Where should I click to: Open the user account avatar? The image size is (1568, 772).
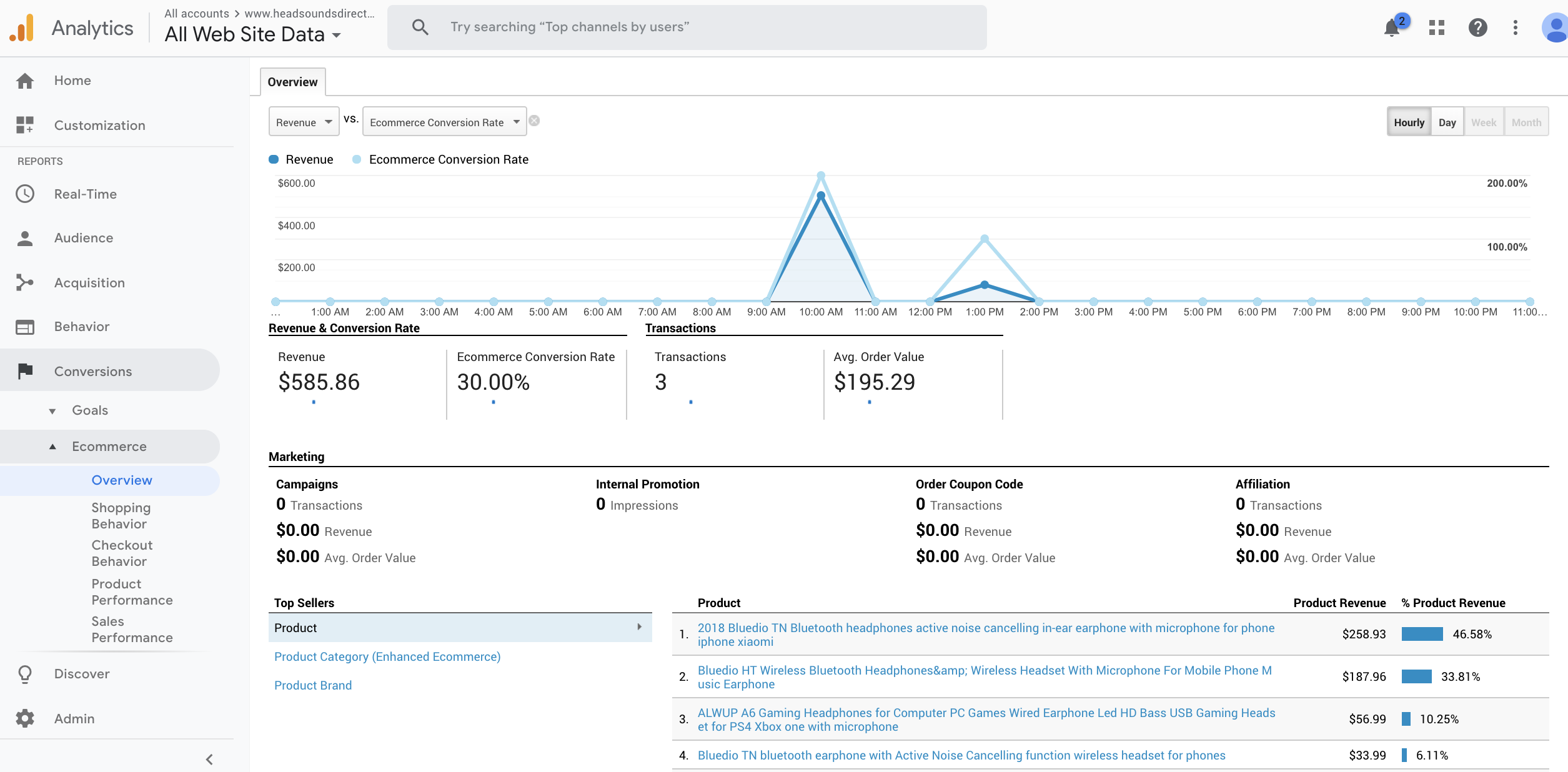tap(1555, 28)
